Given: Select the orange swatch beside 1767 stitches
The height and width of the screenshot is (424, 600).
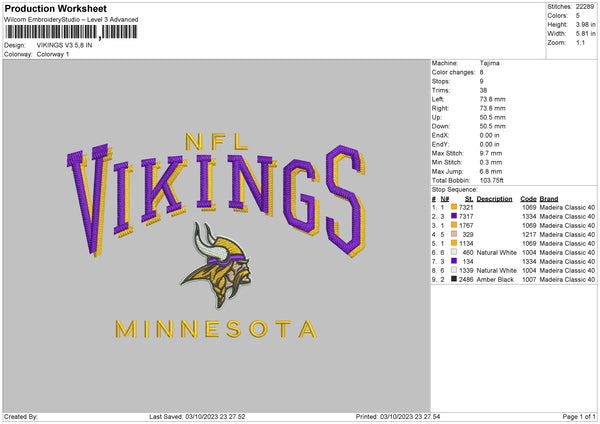Looking at the screenshot, I should [454, 225].
